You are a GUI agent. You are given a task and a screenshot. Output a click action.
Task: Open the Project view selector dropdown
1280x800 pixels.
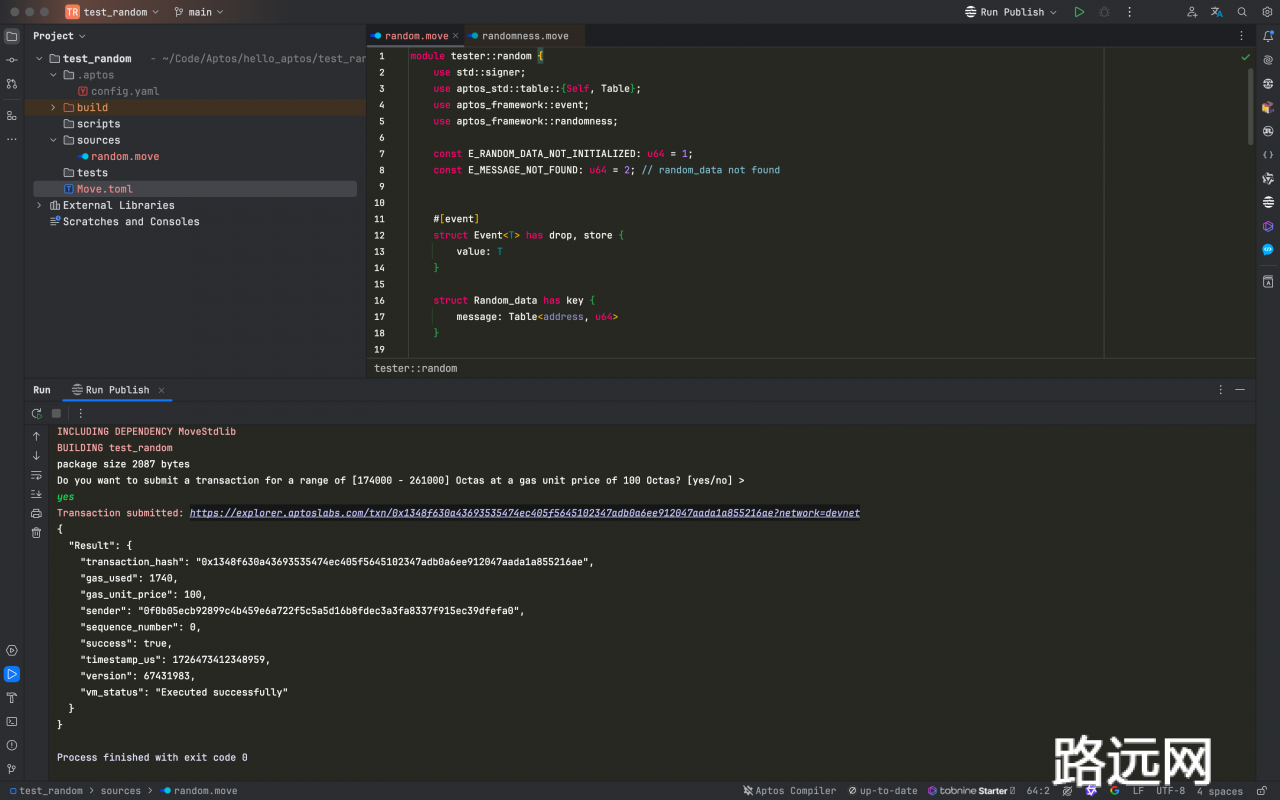pyautogui.click(x=60, y=36)
